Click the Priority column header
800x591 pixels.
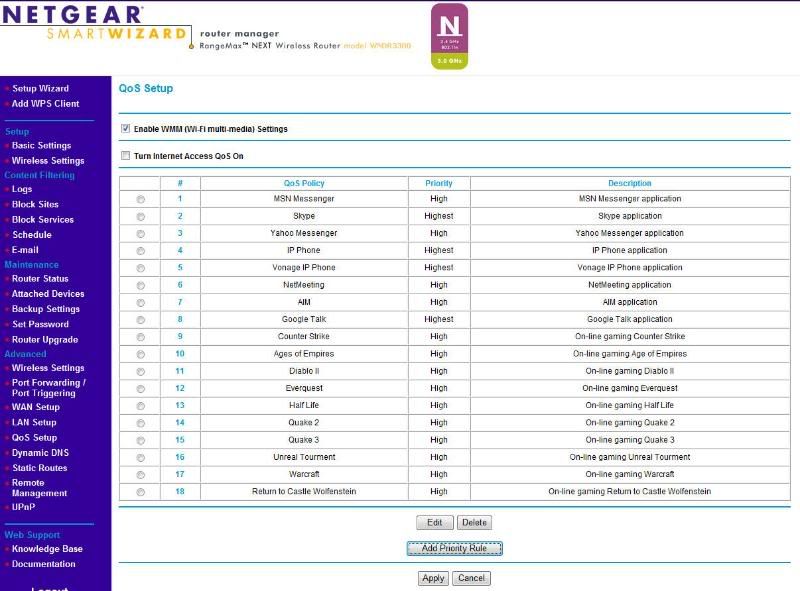coord(439,183)
